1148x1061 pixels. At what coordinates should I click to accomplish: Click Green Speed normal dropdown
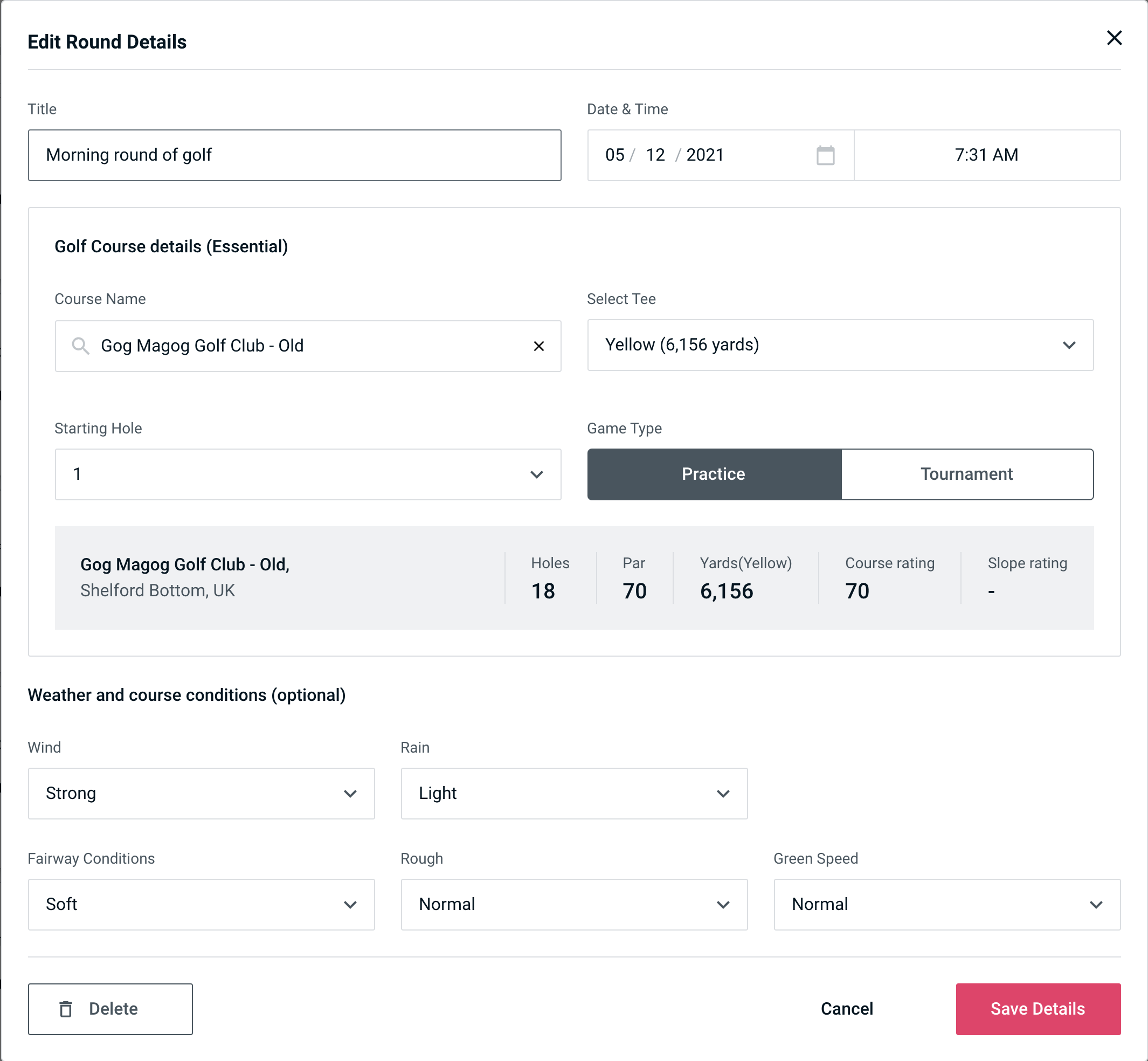click(945, 904)
